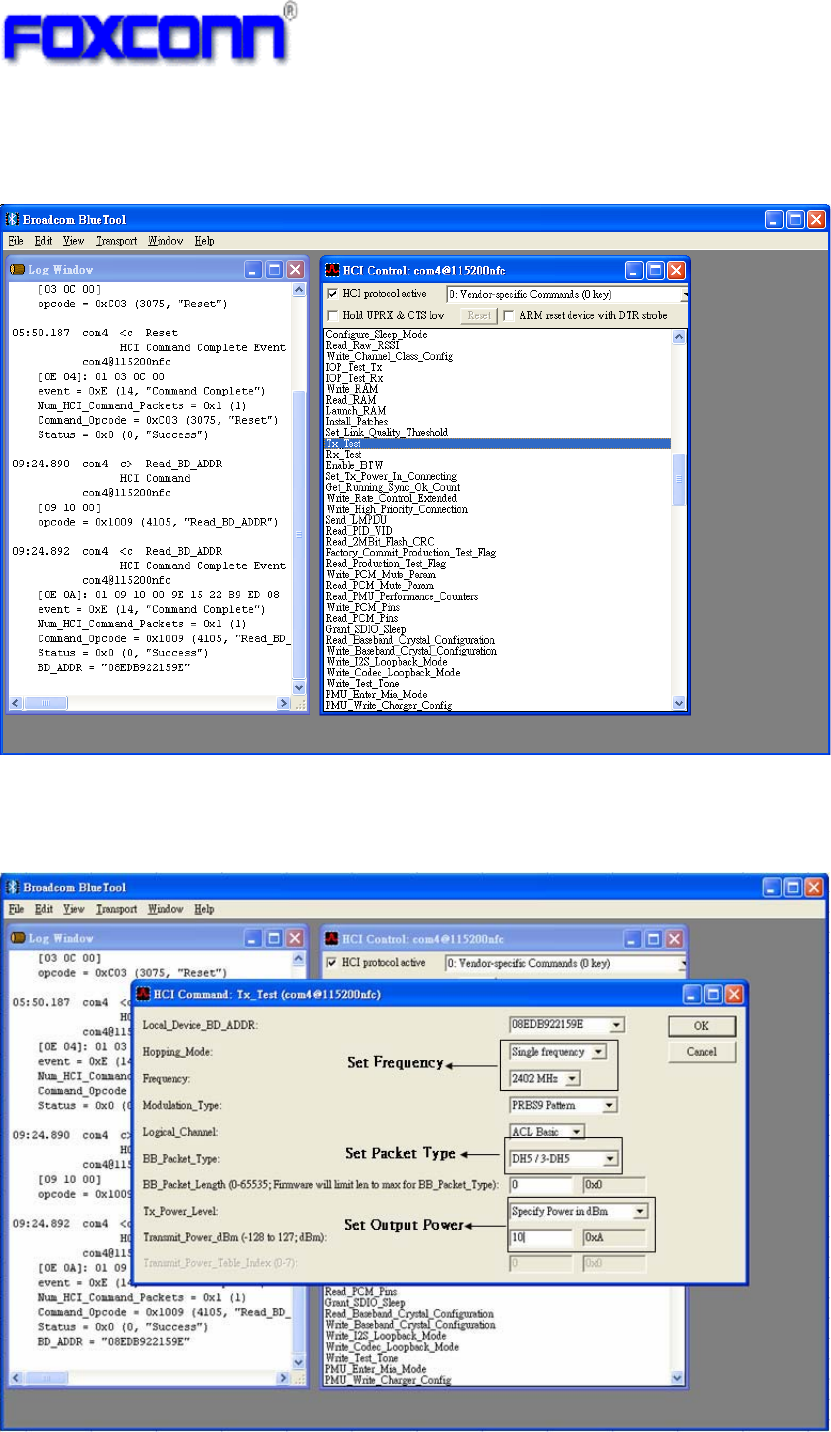Open File menu in BlueTool window showing Tx_Test dialog
Viewport: 831px width, 1432px height.
(16, 910)
